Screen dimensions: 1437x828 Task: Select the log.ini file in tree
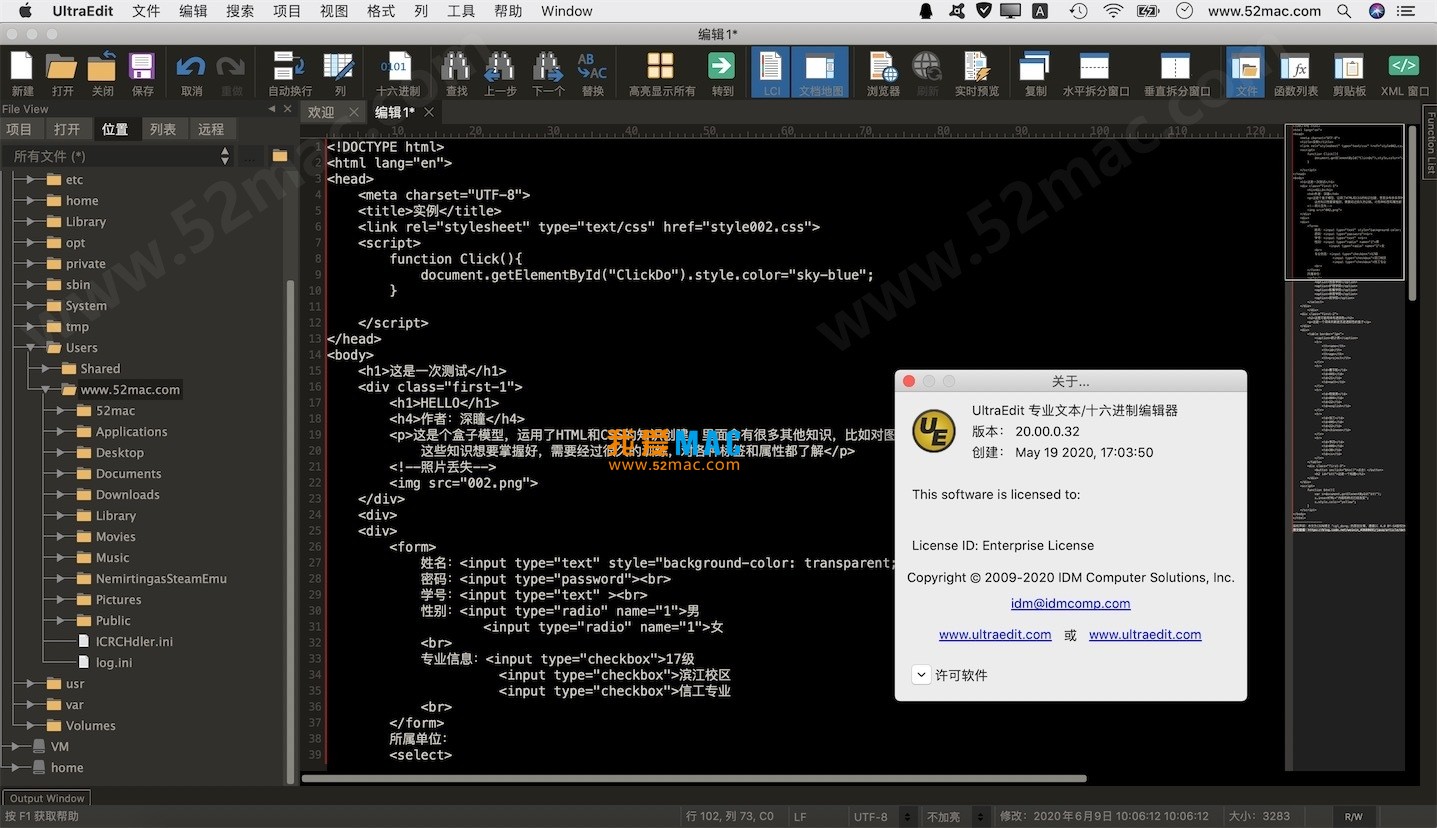(x=113, y=663)
